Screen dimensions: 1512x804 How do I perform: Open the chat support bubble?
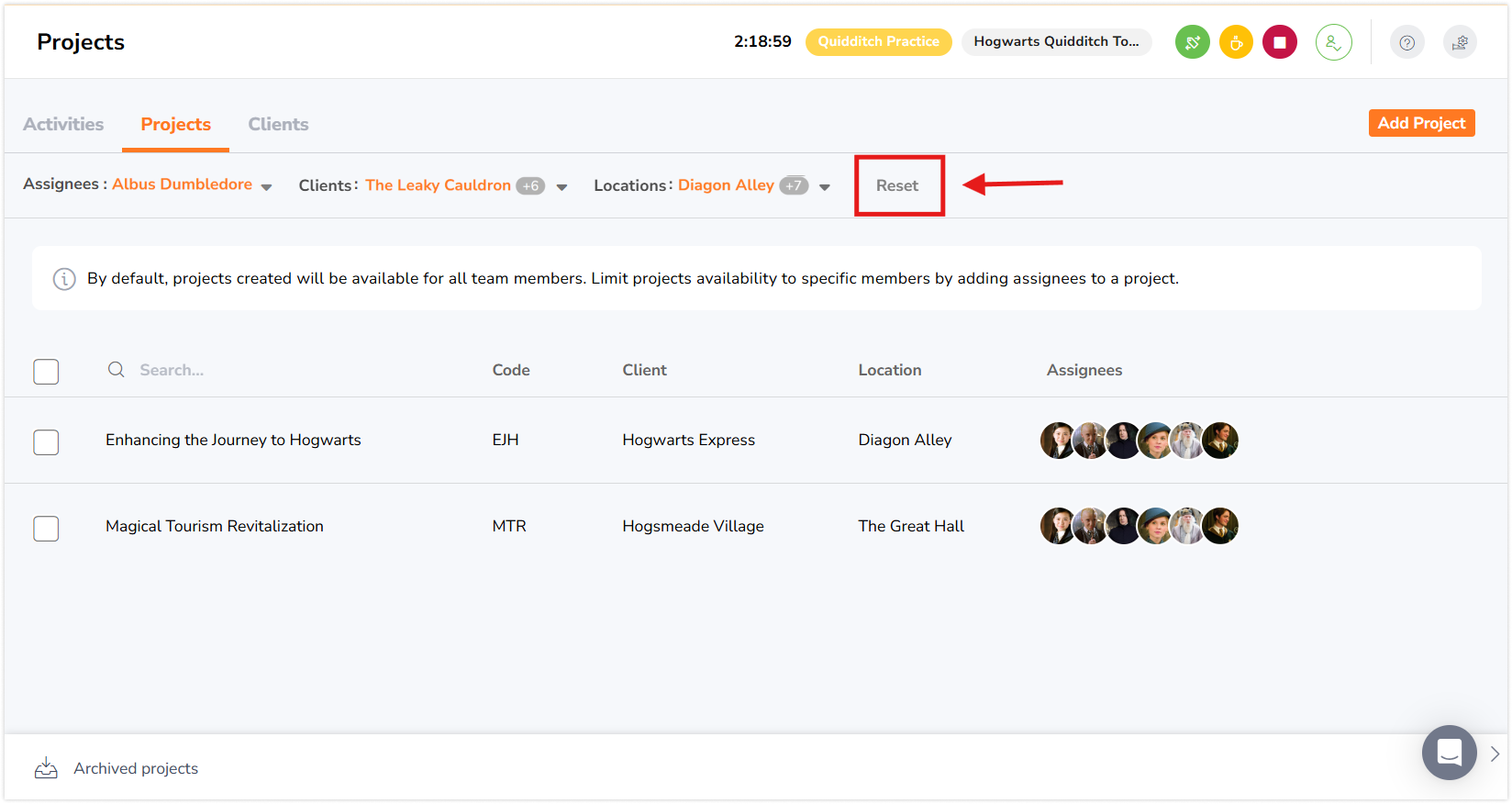pyautogui.click(x=1449, y=753)
